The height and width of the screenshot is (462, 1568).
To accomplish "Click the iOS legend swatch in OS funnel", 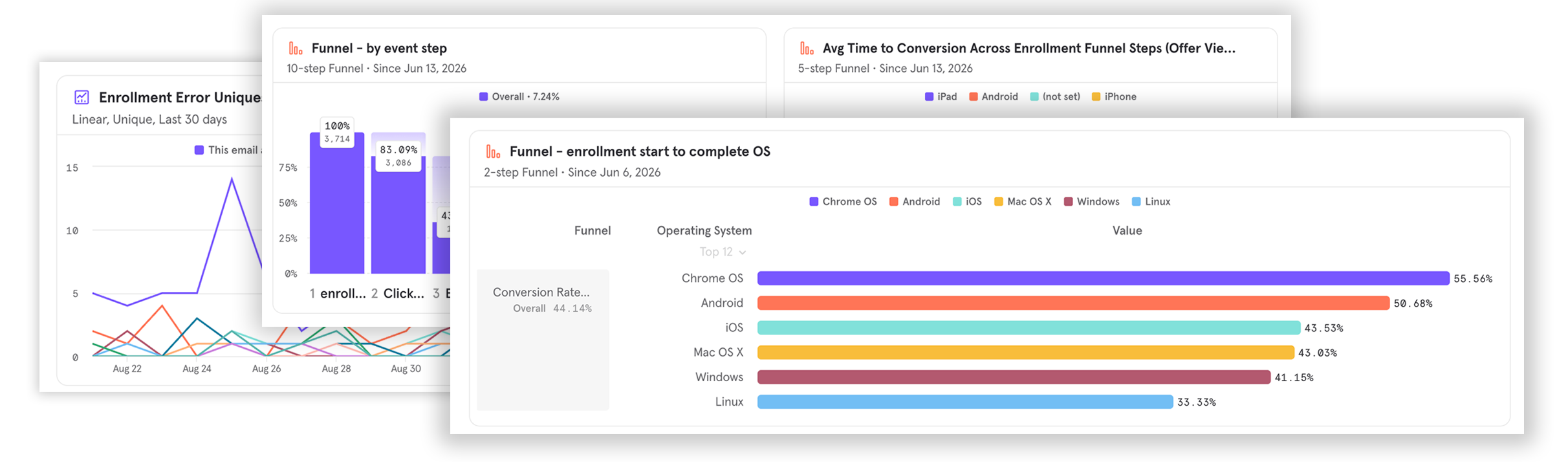I will coord(957,202).
